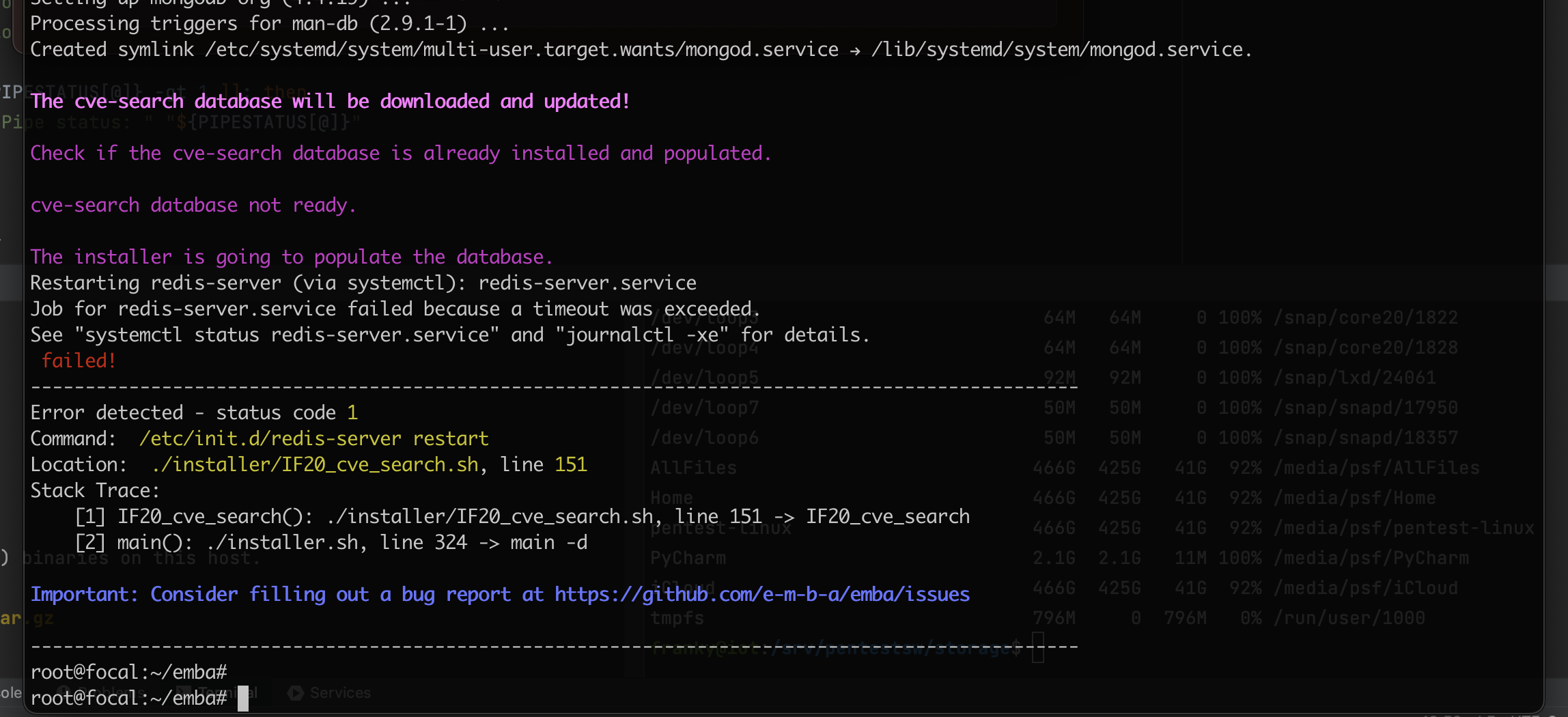Click stack trace entry '[2] main()'
The width and height of the screenshot is (1568, 717).
[331, 542]
